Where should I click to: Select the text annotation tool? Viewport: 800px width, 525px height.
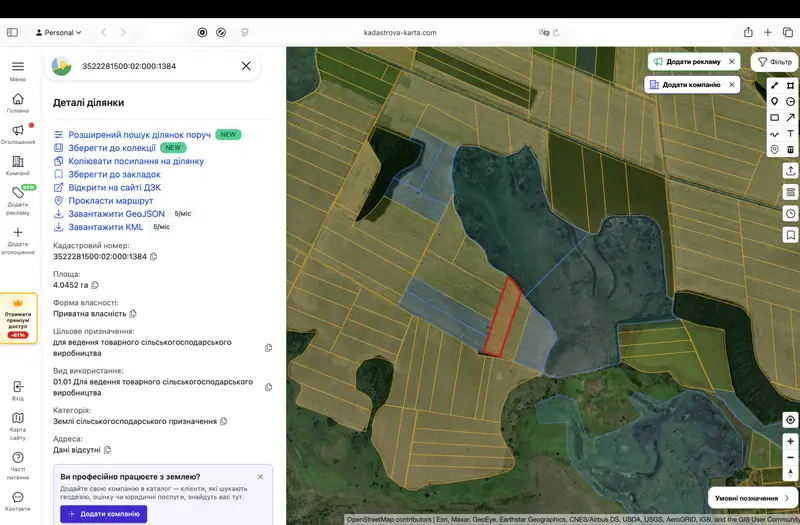click(x=790, y=134)
